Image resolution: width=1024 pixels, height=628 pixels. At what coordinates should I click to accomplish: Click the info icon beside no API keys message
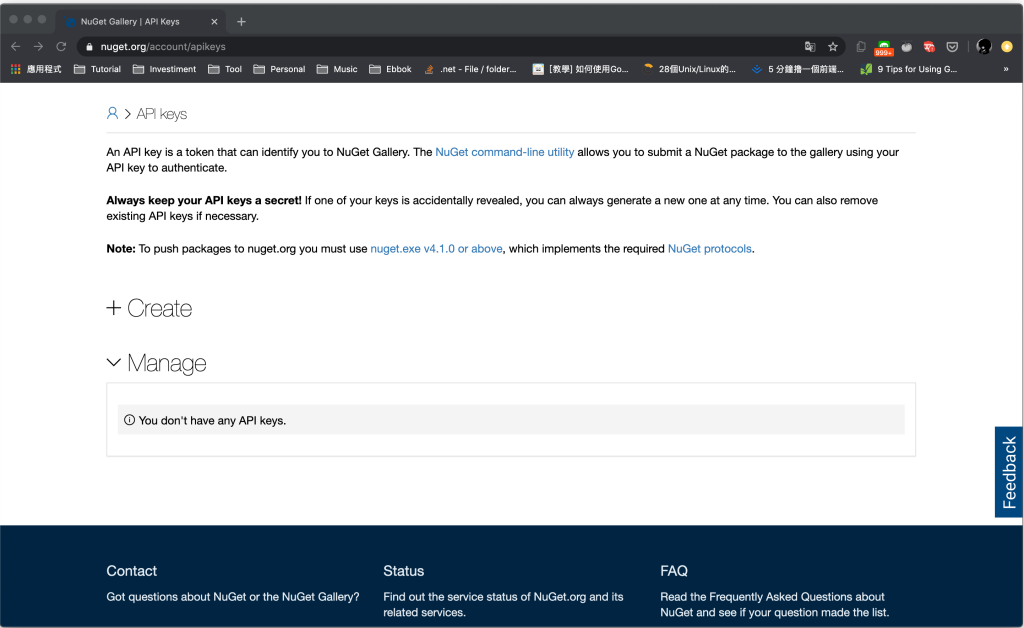coord(129,420)
